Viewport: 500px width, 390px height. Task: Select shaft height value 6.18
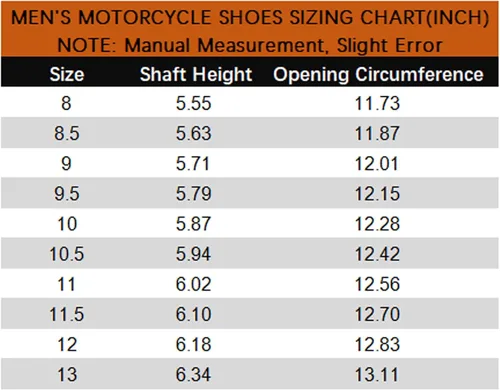point(193,344)
